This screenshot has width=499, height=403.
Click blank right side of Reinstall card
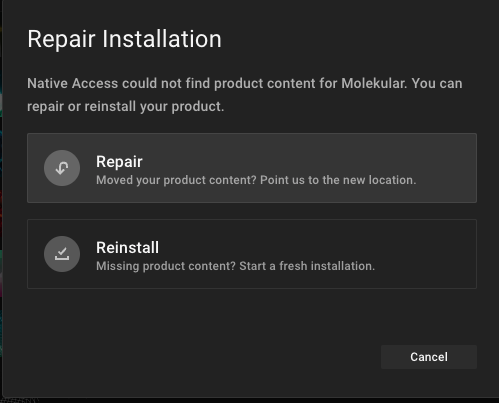427,254
